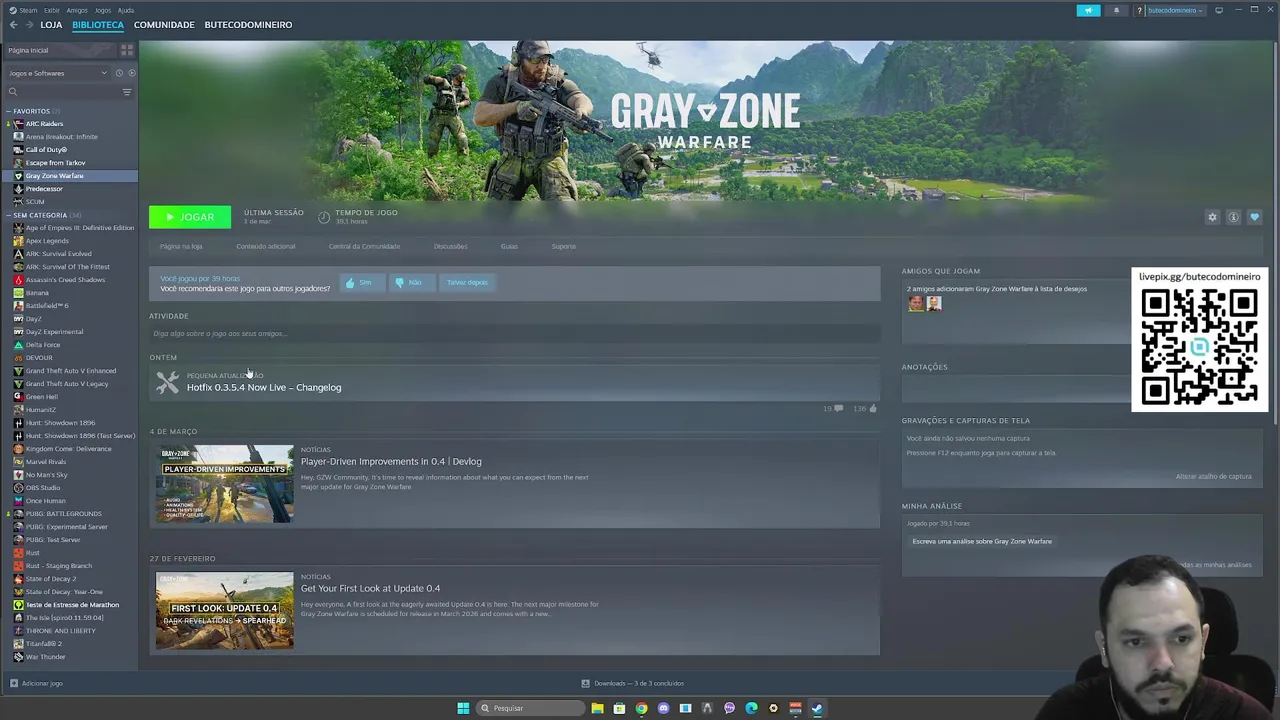This screenshot has height=720, width=1280.
Task: Open the Jogos menu
Action: [103, 10]
